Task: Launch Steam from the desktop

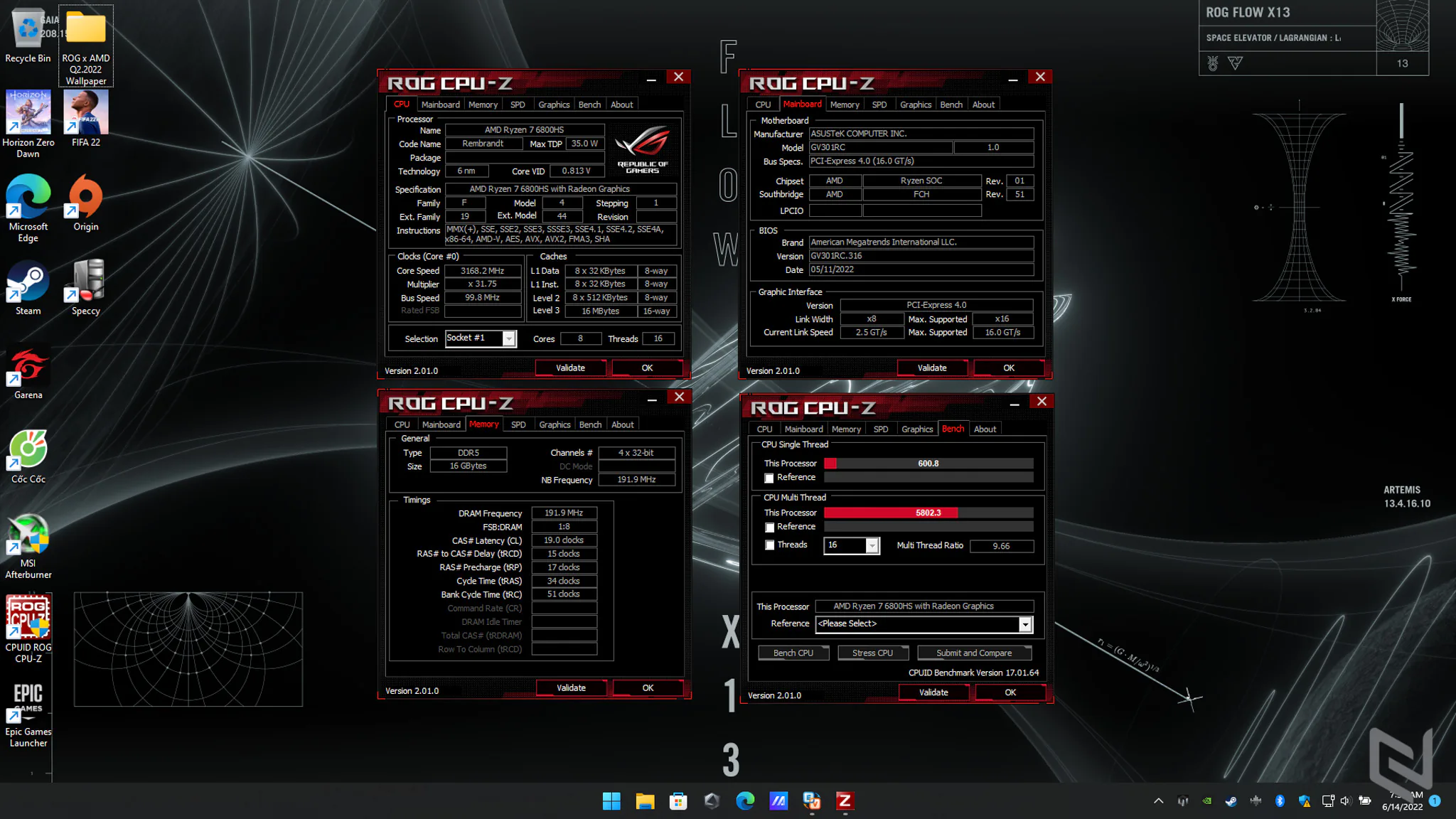Action: (x=28, y=288)
